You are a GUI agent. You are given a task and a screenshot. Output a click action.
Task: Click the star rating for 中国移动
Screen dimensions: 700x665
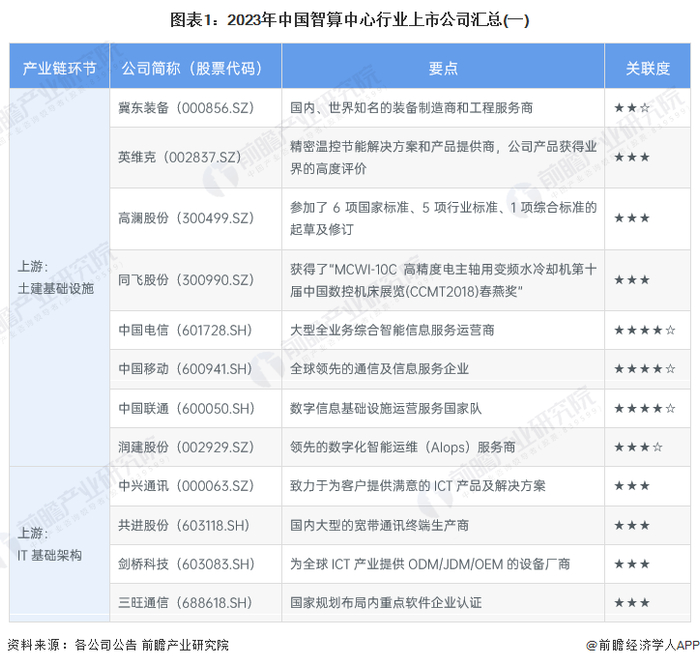(645, 369)
